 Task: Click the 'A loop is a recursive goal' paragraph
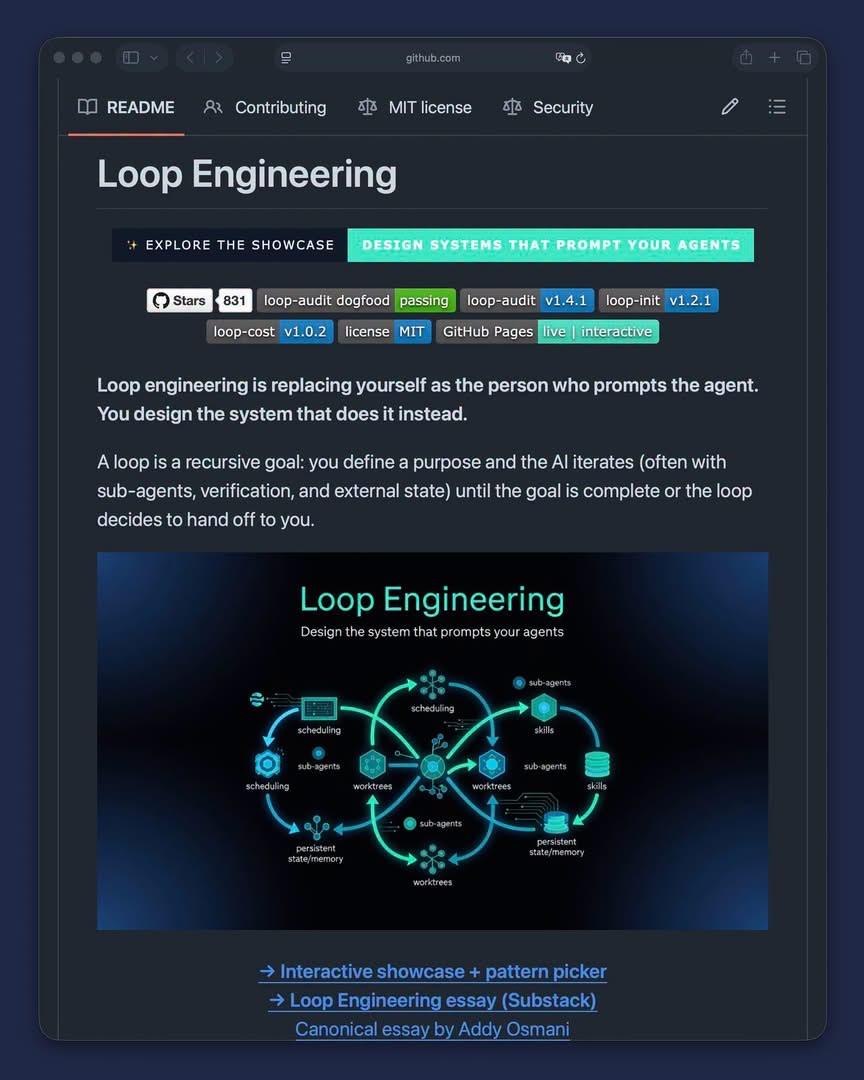[x=424, y=490]
